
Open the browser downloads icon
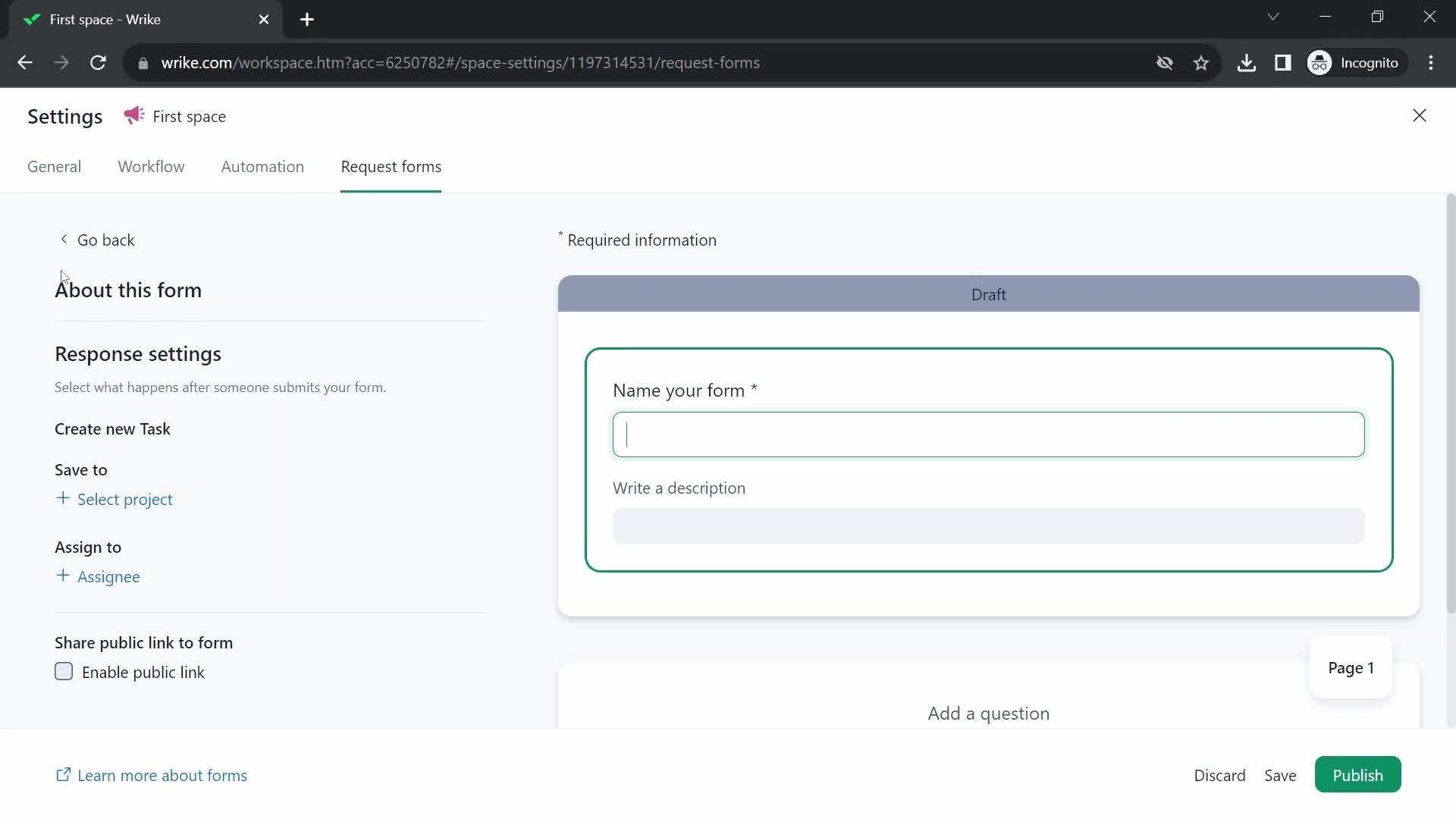(x=1246, y=63)
